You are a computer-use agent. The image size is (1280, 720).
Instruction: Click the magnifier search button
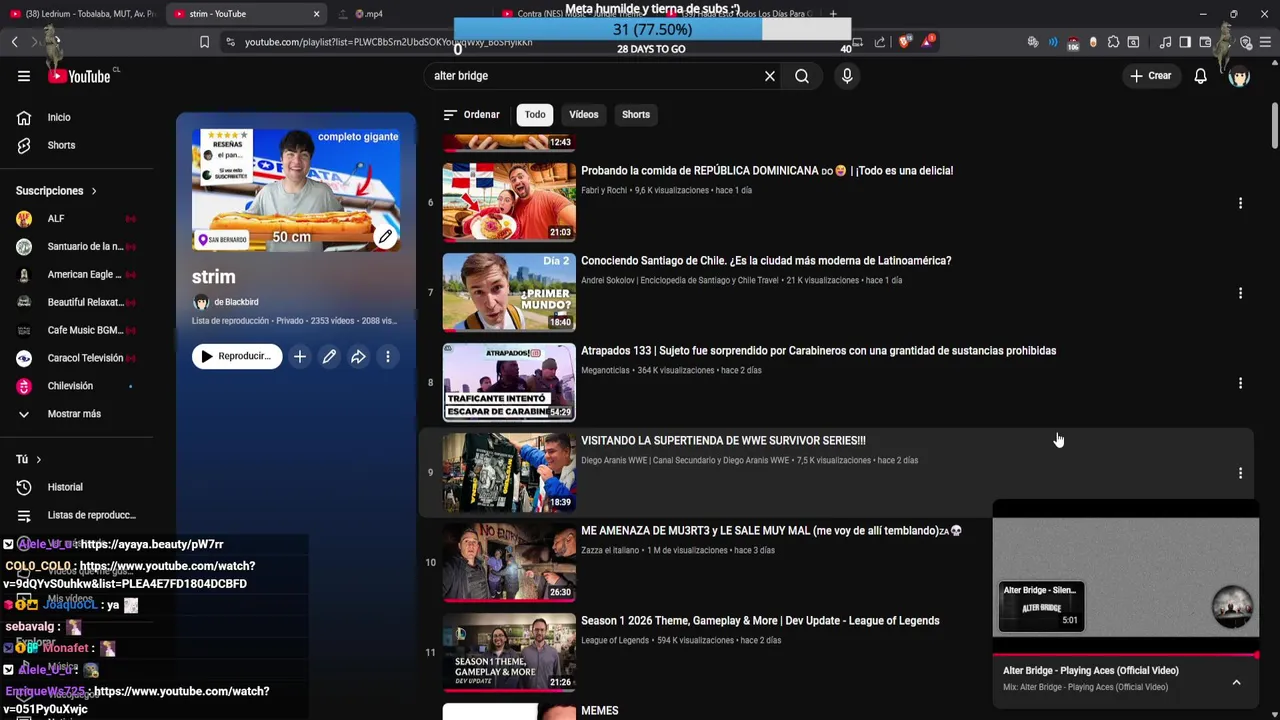802,76
